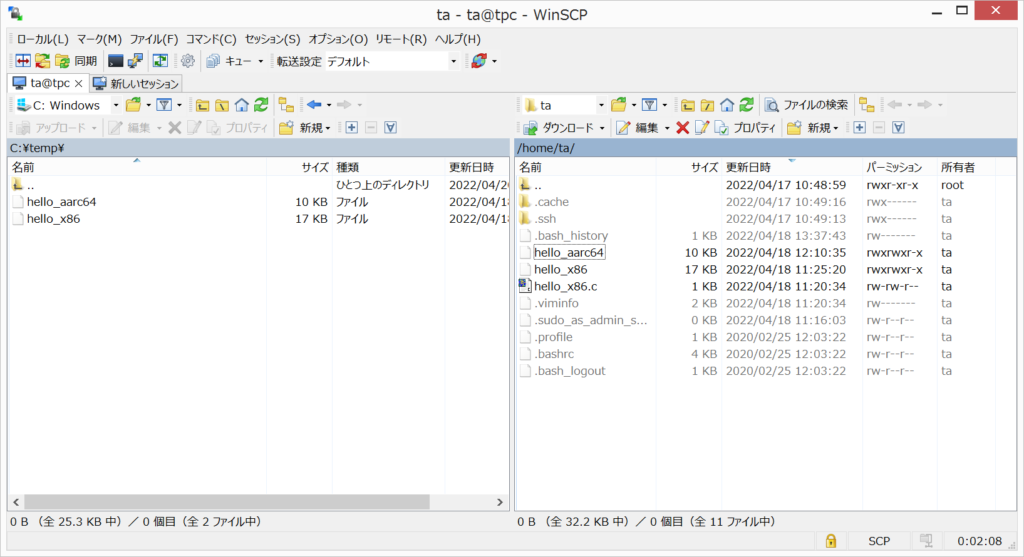Screen dimensions: 1024x557
Task: Click remote panel filter icon
Action: 649,105
